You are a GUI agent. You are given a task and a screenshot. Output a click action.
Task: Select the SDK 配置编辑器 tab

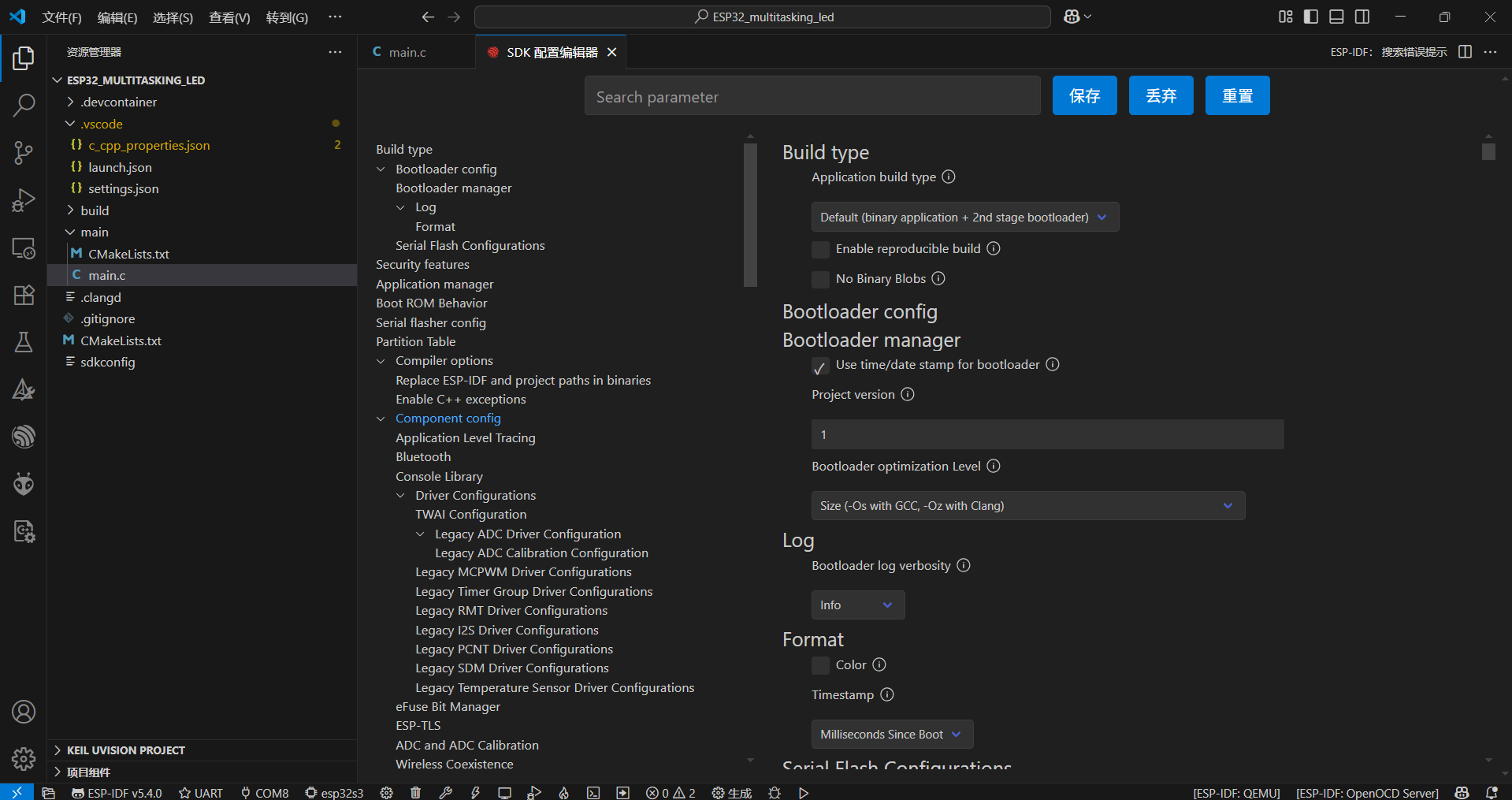pos(552,52)
